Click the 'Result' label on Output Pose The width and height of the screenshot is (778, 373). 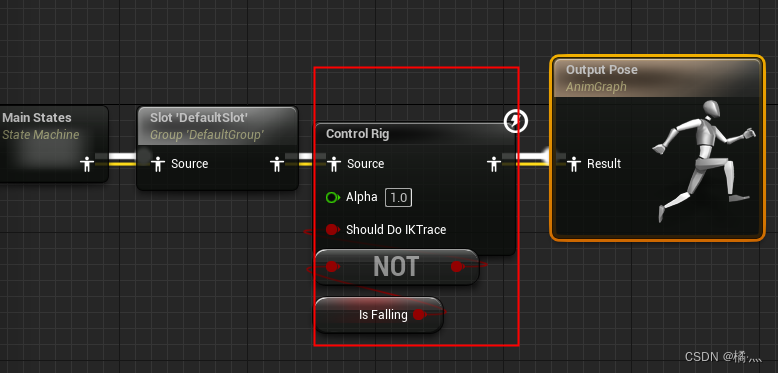pos(604,164)
